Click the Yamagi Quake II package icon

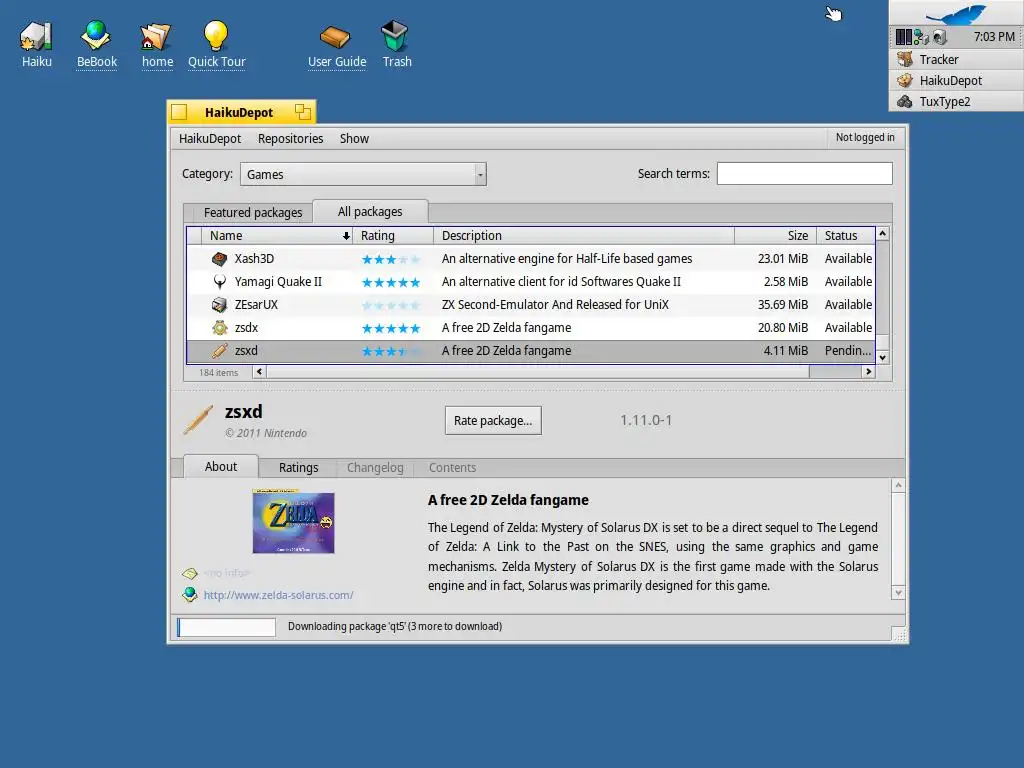[220, 282]
